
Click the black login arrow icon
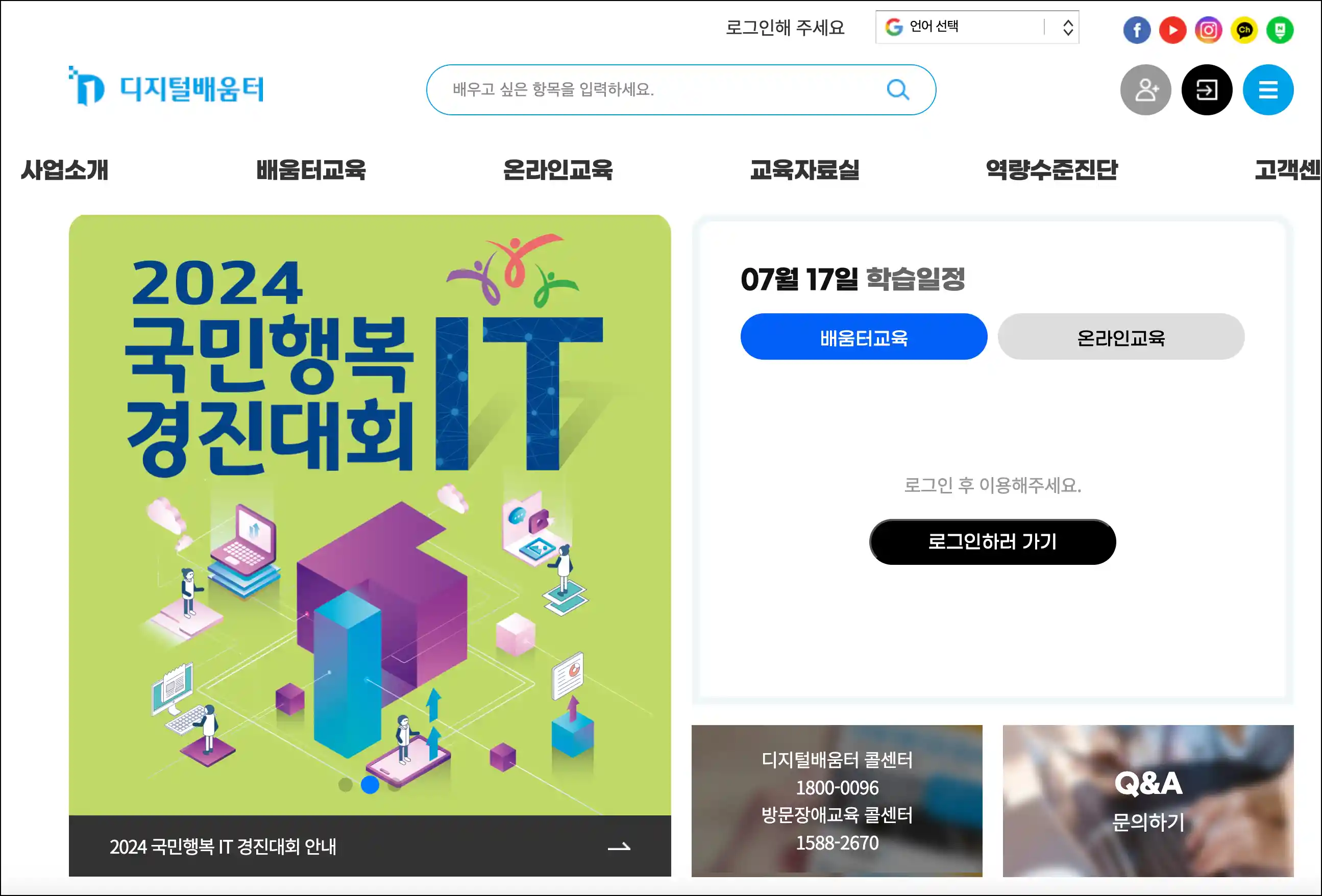coord(1207,90)
